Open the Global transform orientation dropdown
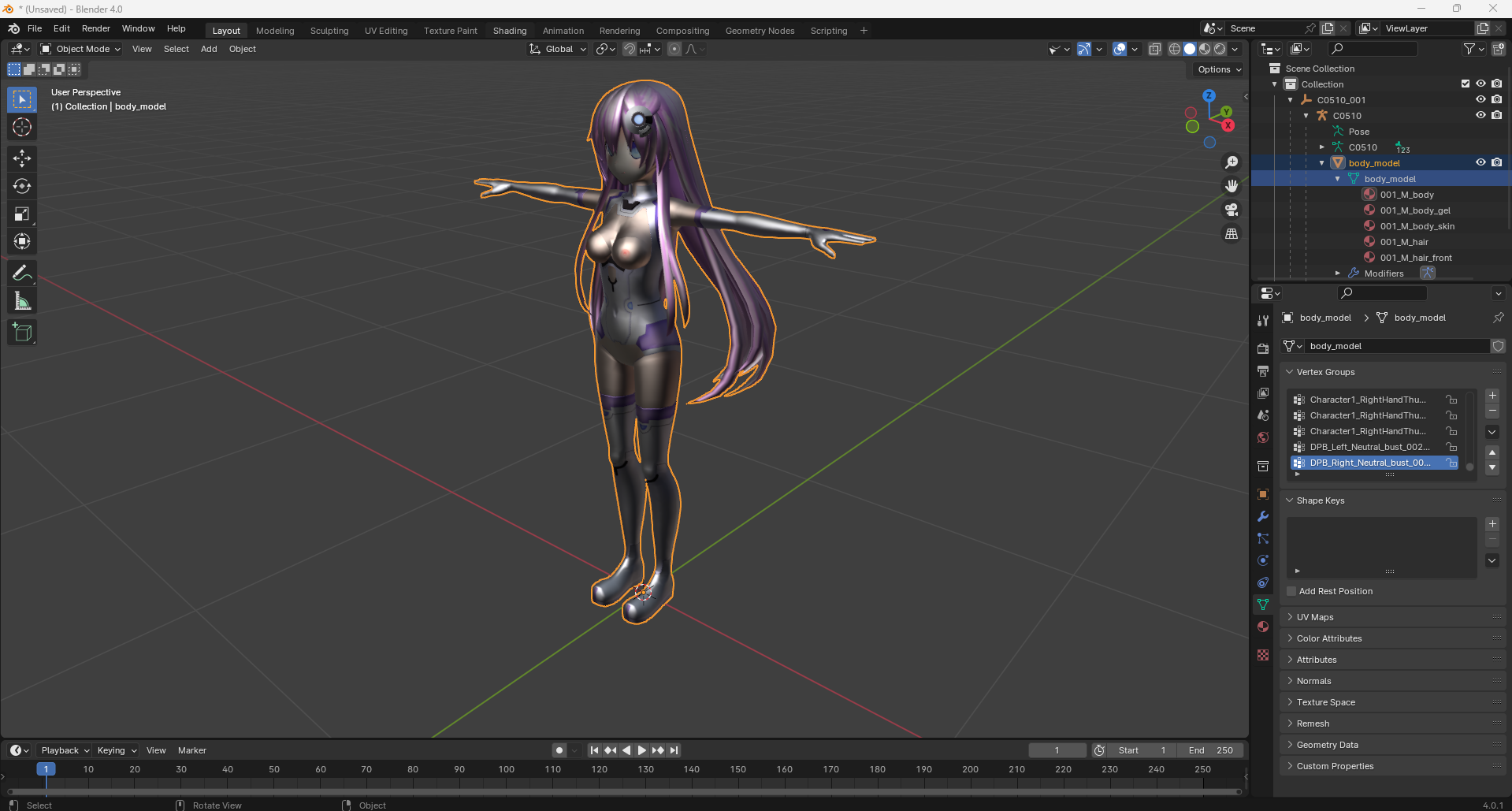The width and height of the screenshot is (1512, 811). pos(558,49)
